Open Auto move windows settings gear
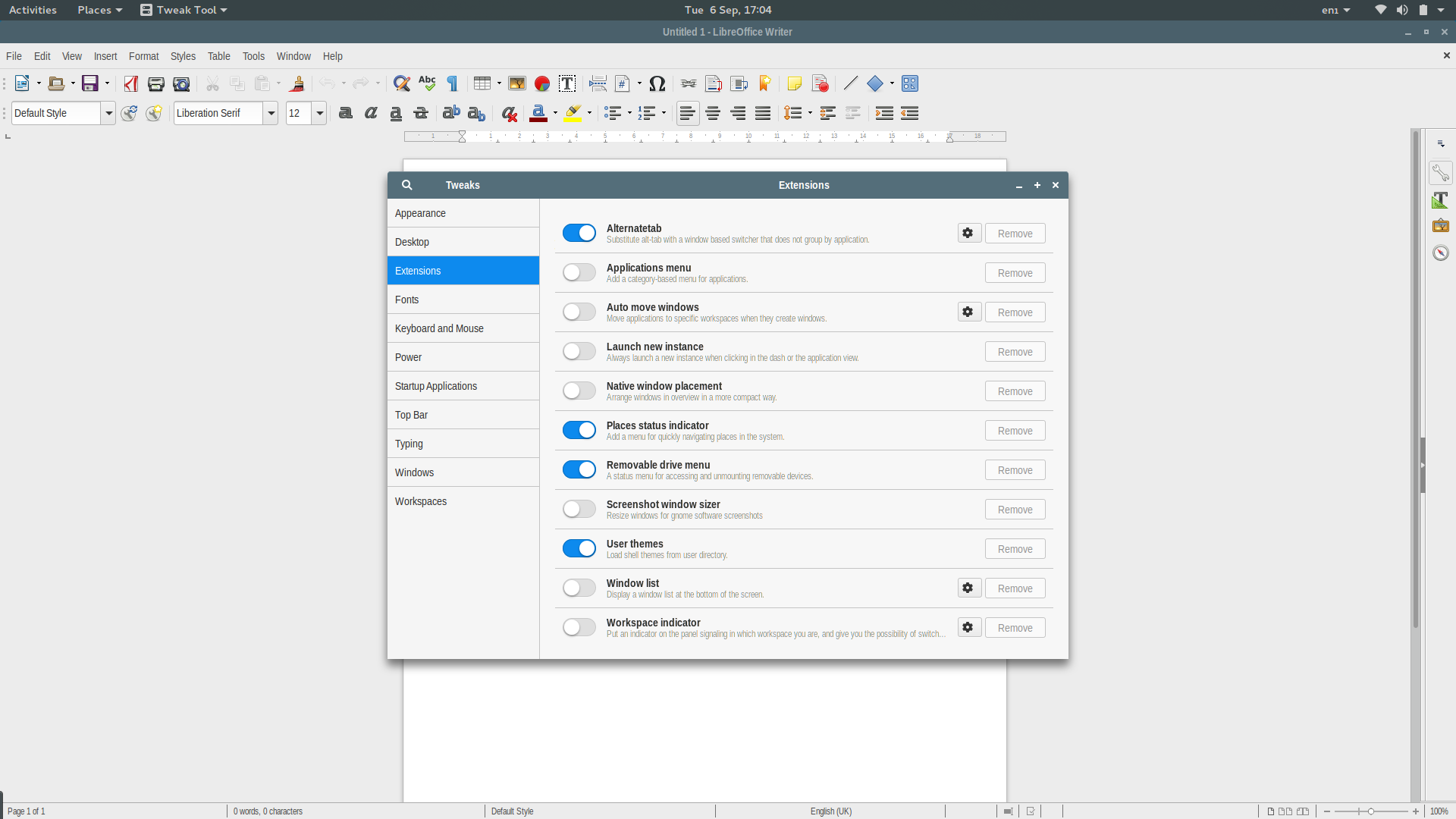Image resolution: width=1456 pixels, height=819 pixels. click(x=968, y=312)
